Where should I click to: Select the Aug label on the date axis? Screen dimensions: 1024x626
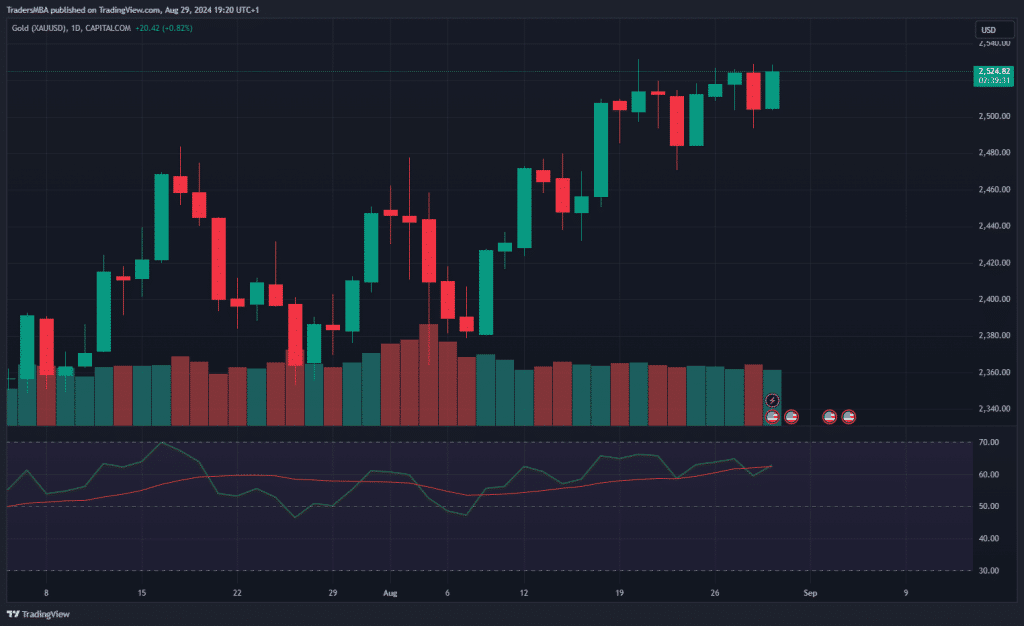389,592
